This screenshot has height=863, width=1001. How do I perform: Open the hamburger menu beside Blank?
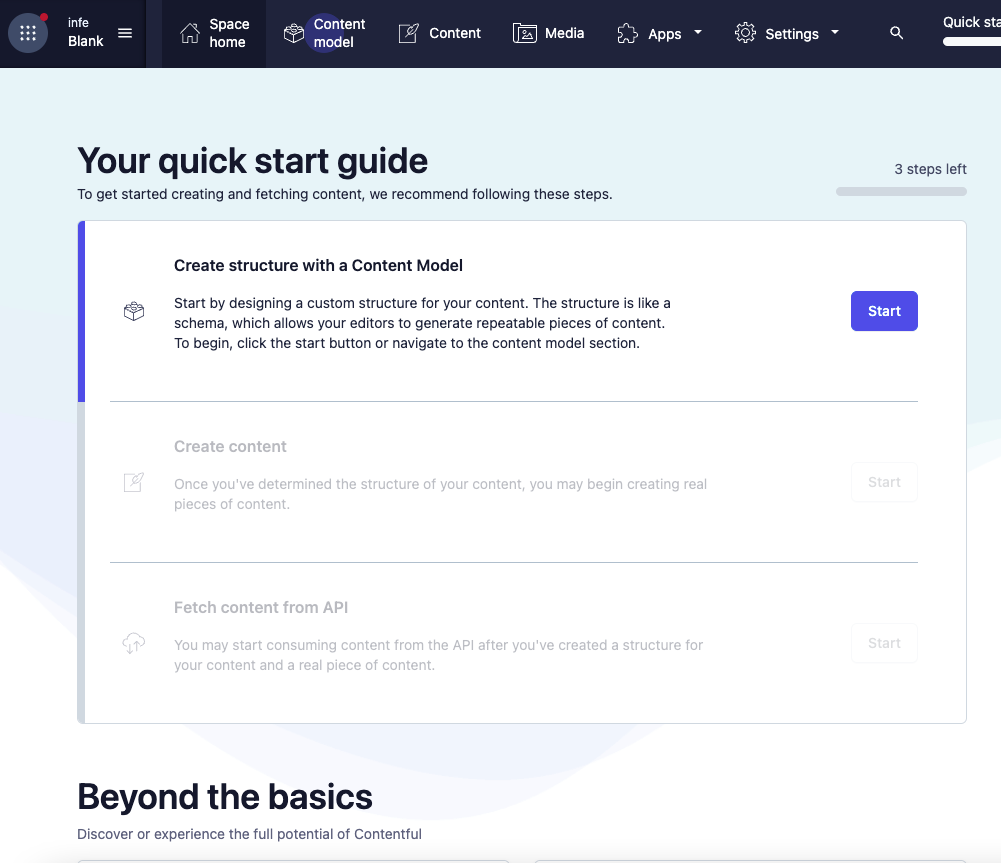[125, 32]
